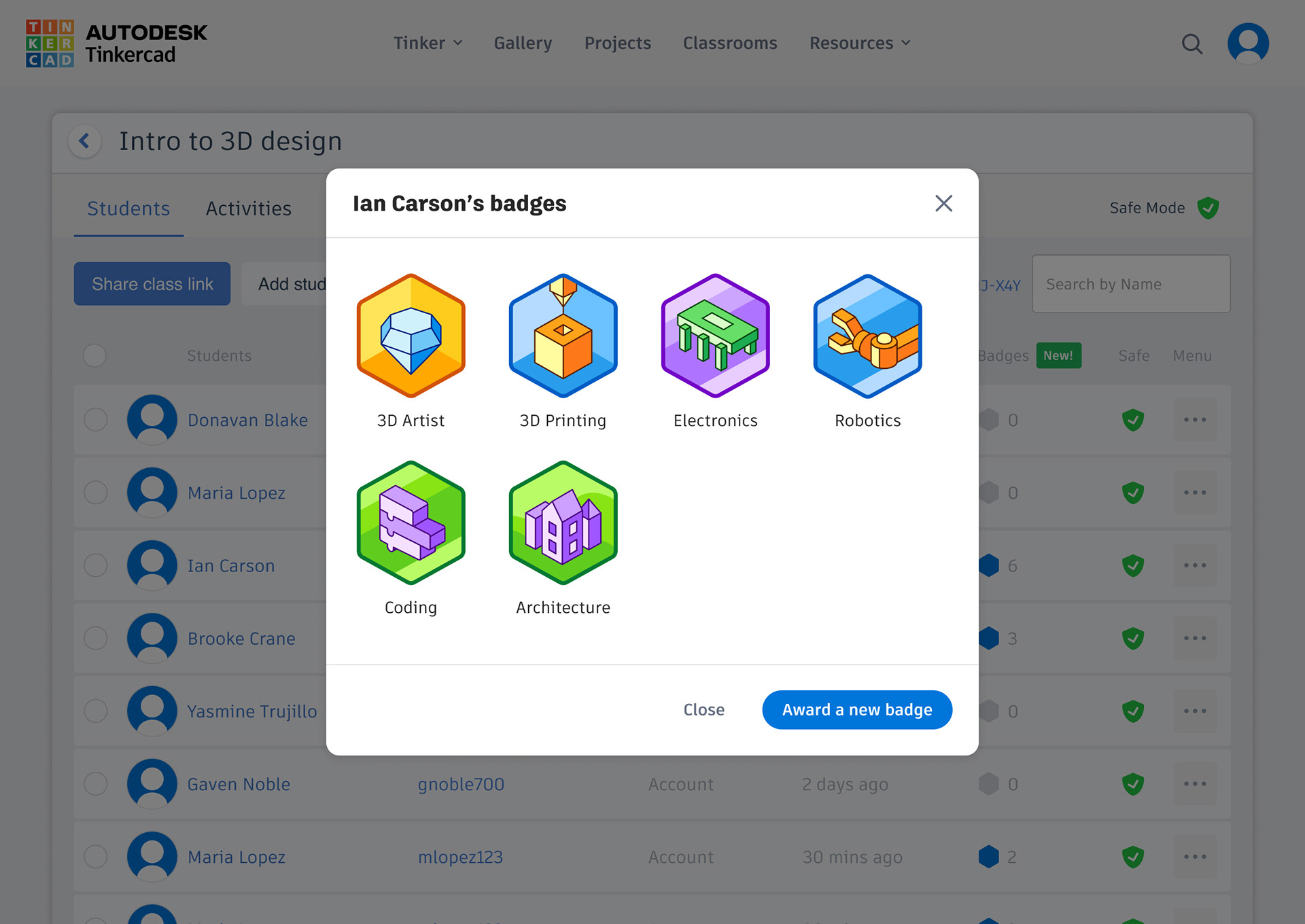This screenshot has width=1305, height=924.
Task: Expand the Resources dropdown menu
Action: tap(859, 43)
